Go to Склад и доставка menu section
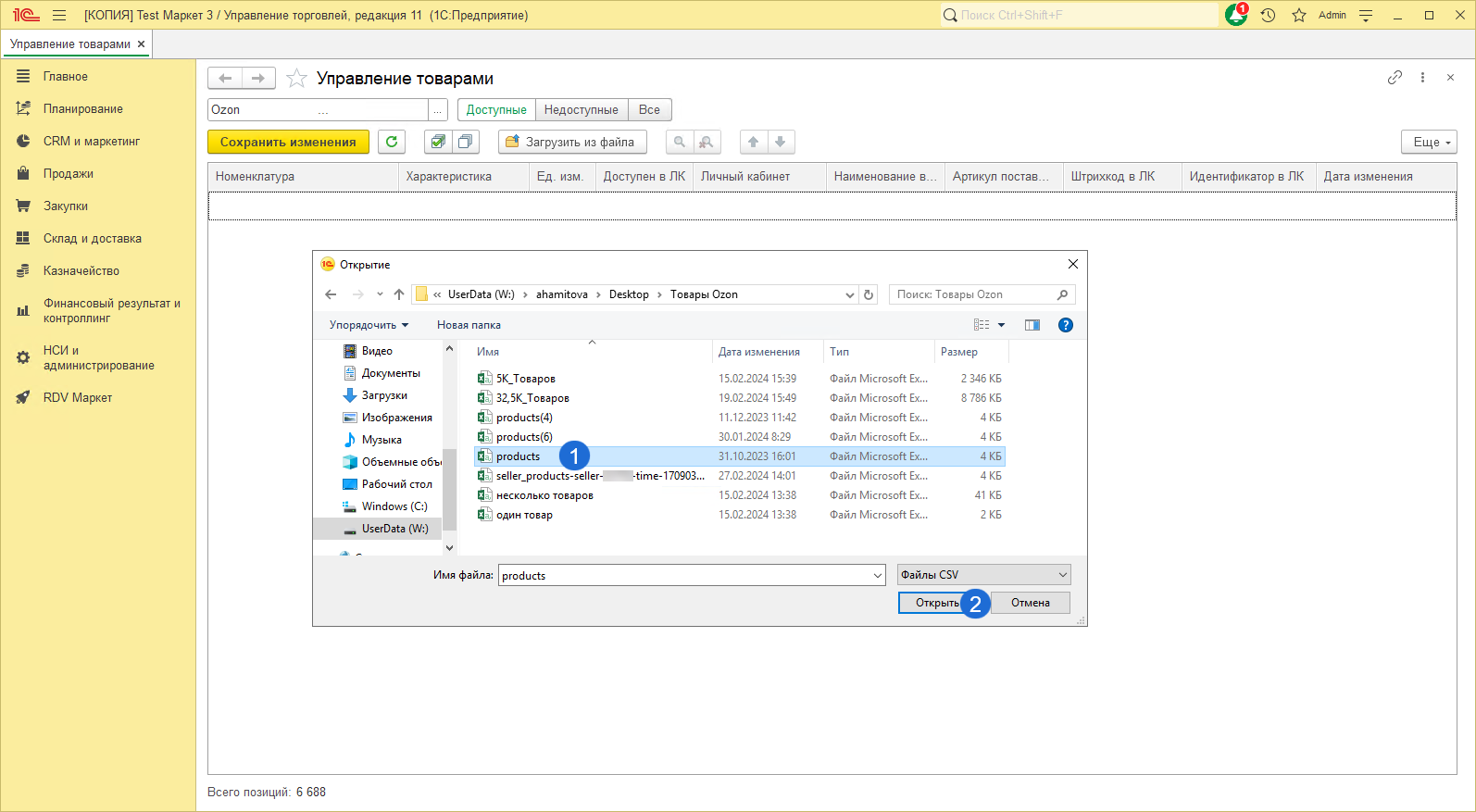Image resolution: width=1476 pixels, height=812 pixels. [x=92, y=239]
